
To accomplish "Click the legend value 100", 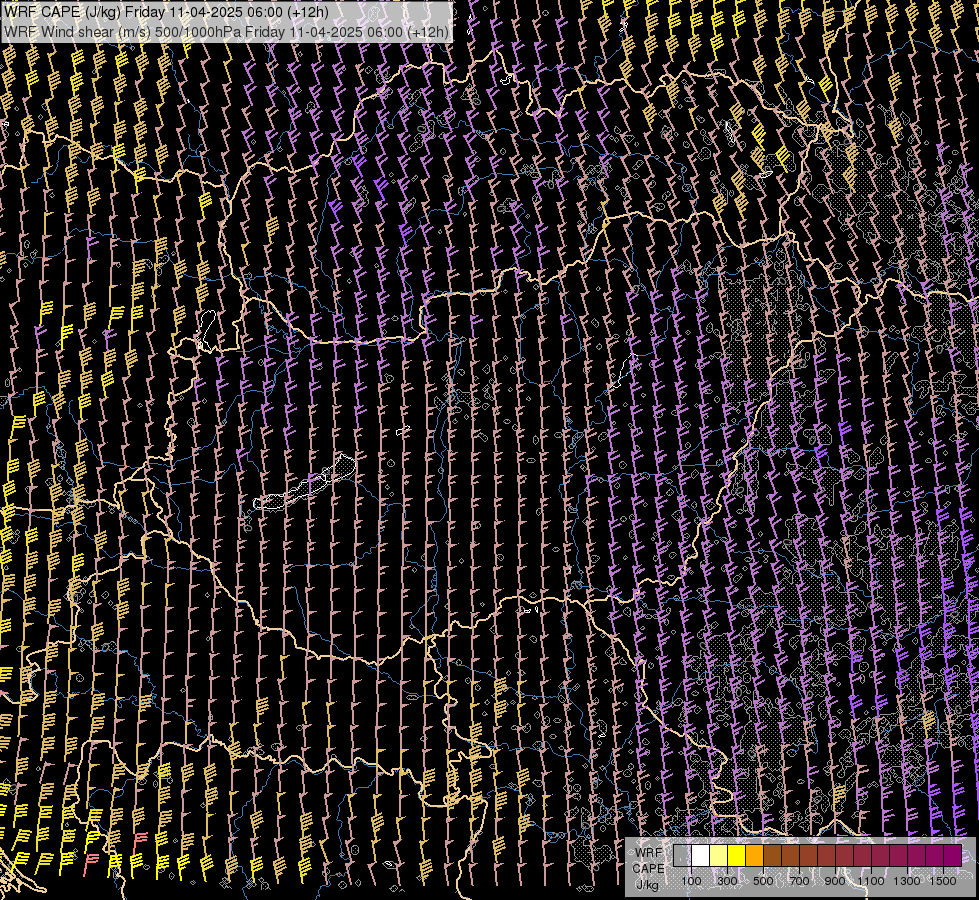I will pos(691,881).
